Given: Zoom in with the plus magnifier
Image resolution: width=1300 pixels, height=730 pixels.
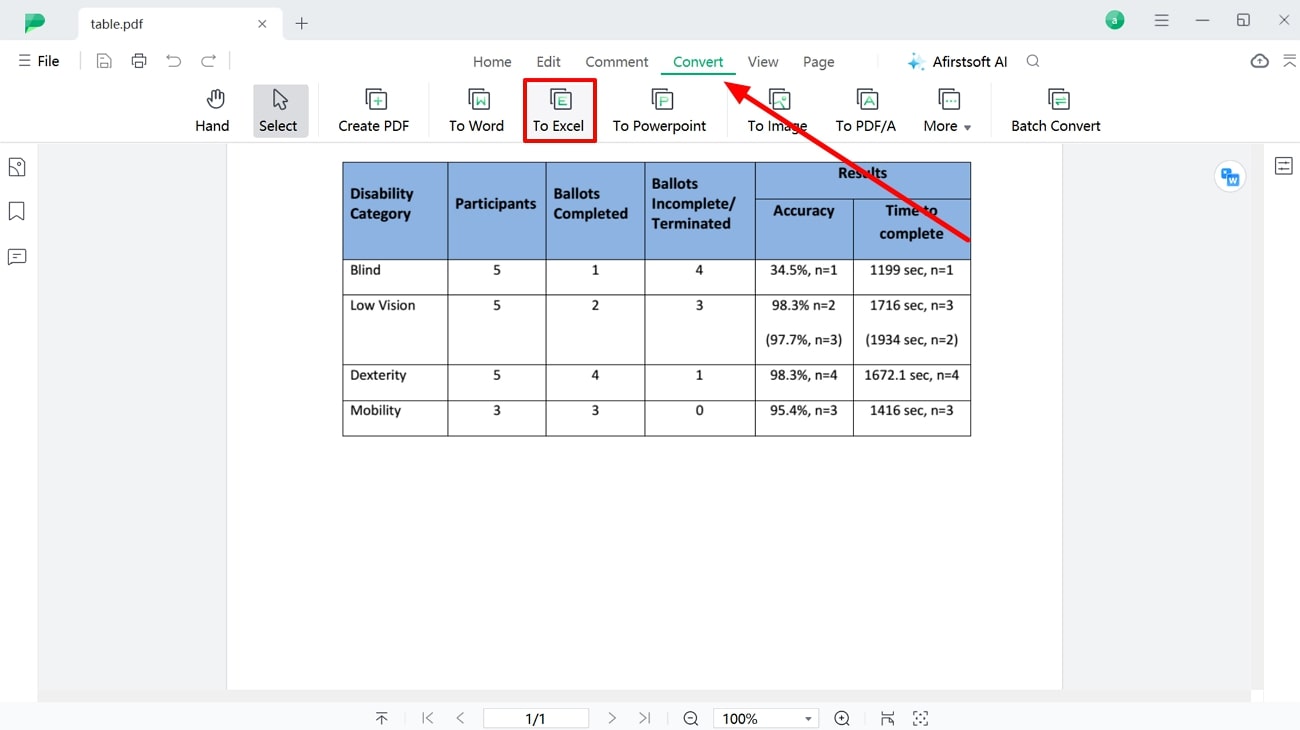Looking at the screenshot, I should point(842,718).
